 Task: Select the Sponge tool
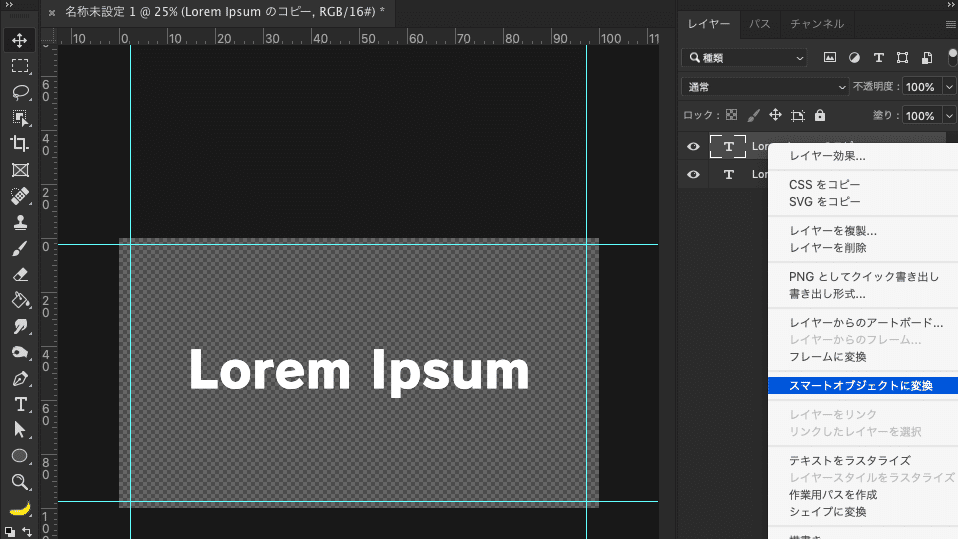point(20,353)
